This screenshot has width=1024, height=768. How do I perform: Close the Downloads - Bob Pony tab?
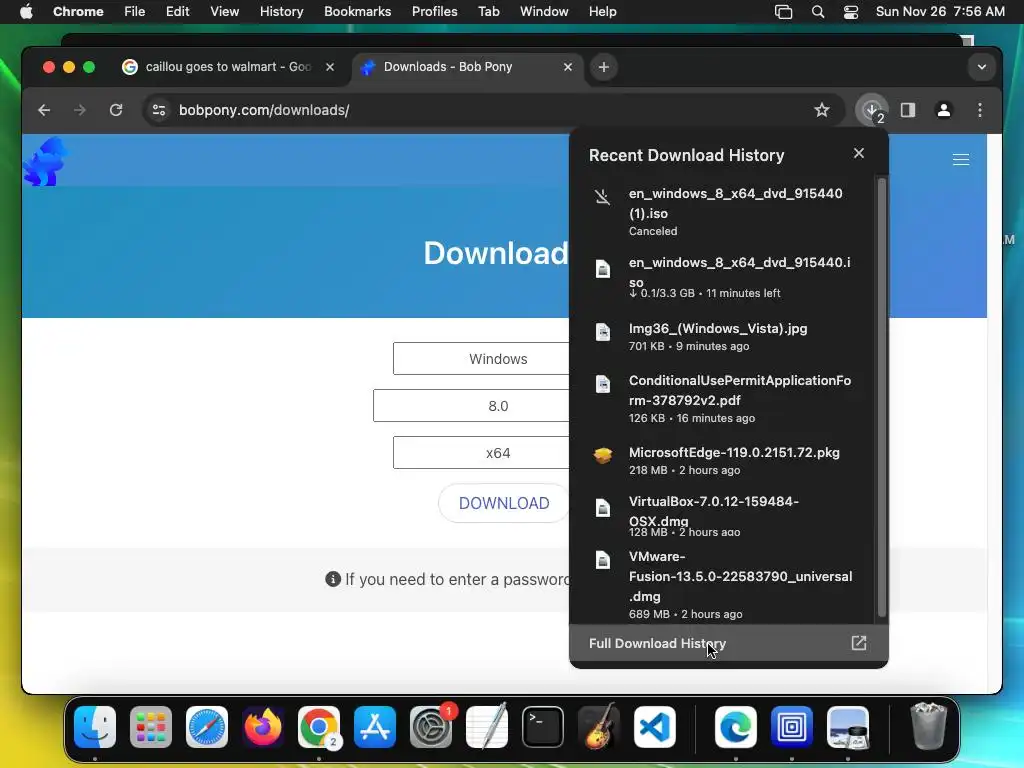click(x=568, y=67)
